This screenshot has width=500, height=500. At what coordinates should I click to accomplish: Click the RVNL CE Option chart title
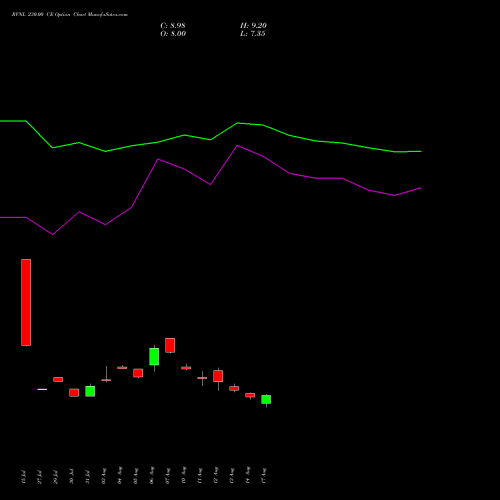point(70,14)
